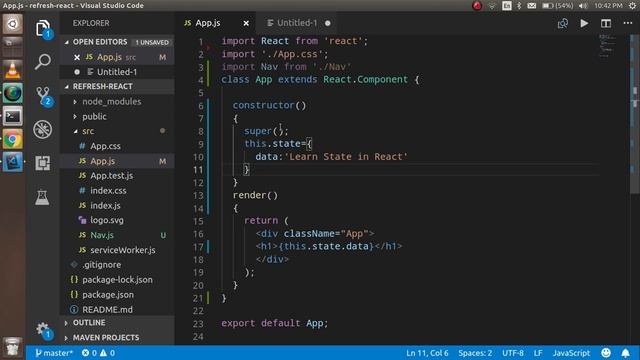Open the Extensions view icon

pyautogui.click(x=42, y=163)
